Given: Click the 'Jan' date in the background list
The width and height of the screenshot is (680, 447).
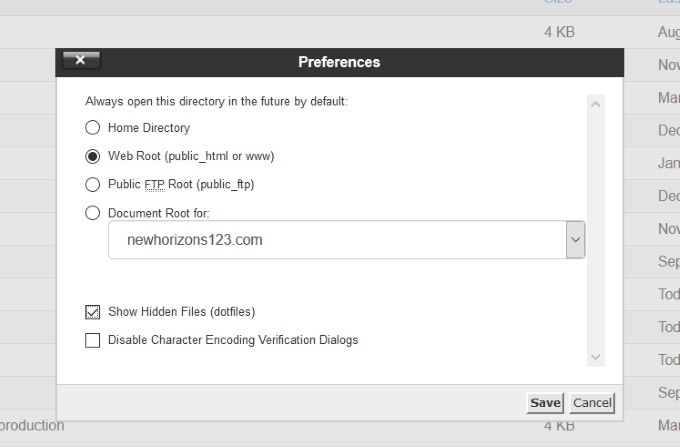Looking at the screenshot, I should [x=668, y=163].
